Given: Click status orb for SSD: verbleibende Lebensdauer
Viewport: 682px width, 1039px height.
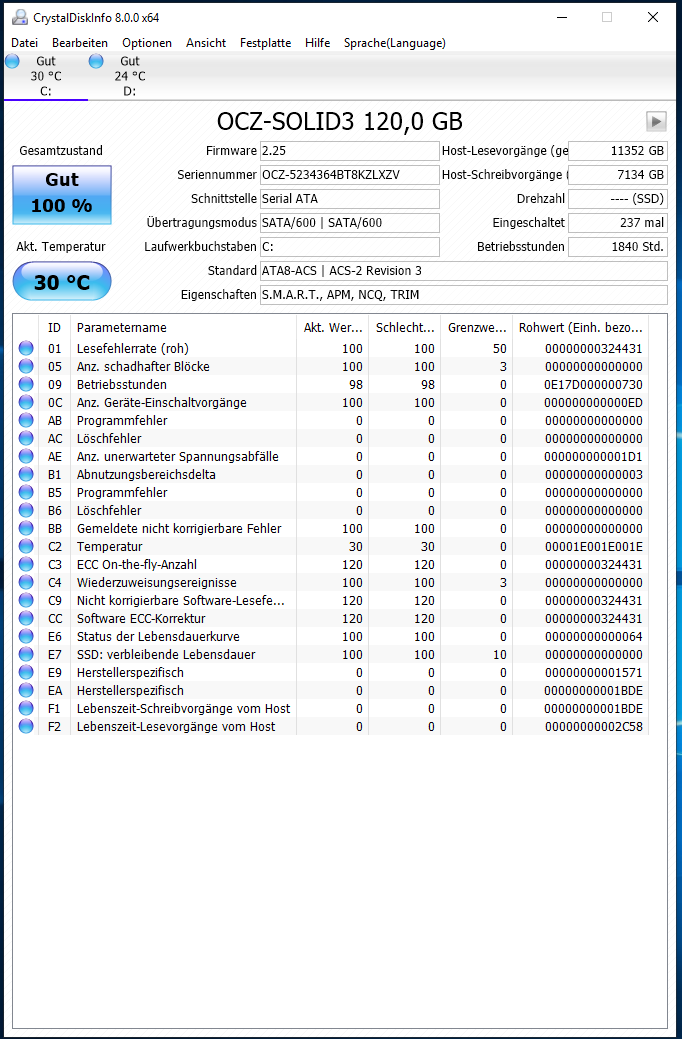Looking at the screenshot, I should click(x=26, y=654).
